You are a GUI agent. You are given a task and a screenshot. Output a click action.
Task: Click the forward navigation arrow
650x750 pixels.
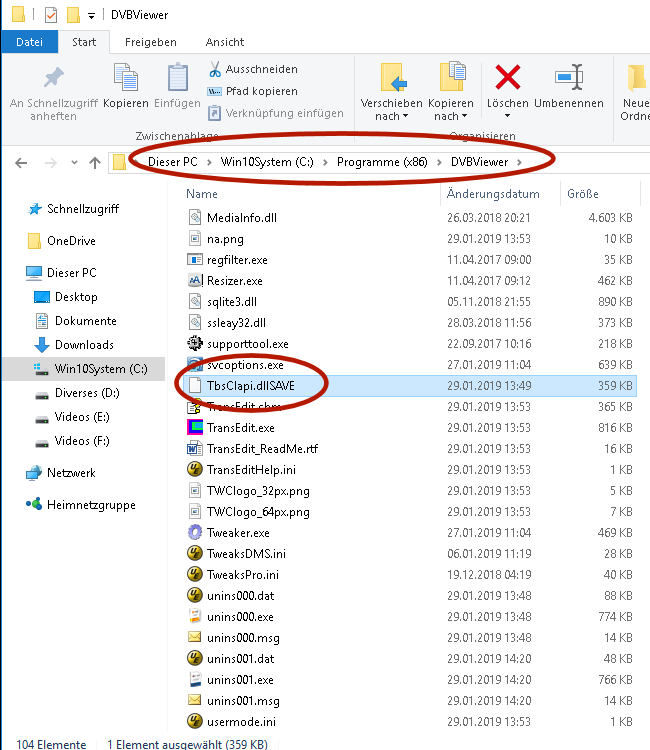click(x=51, y=163)
